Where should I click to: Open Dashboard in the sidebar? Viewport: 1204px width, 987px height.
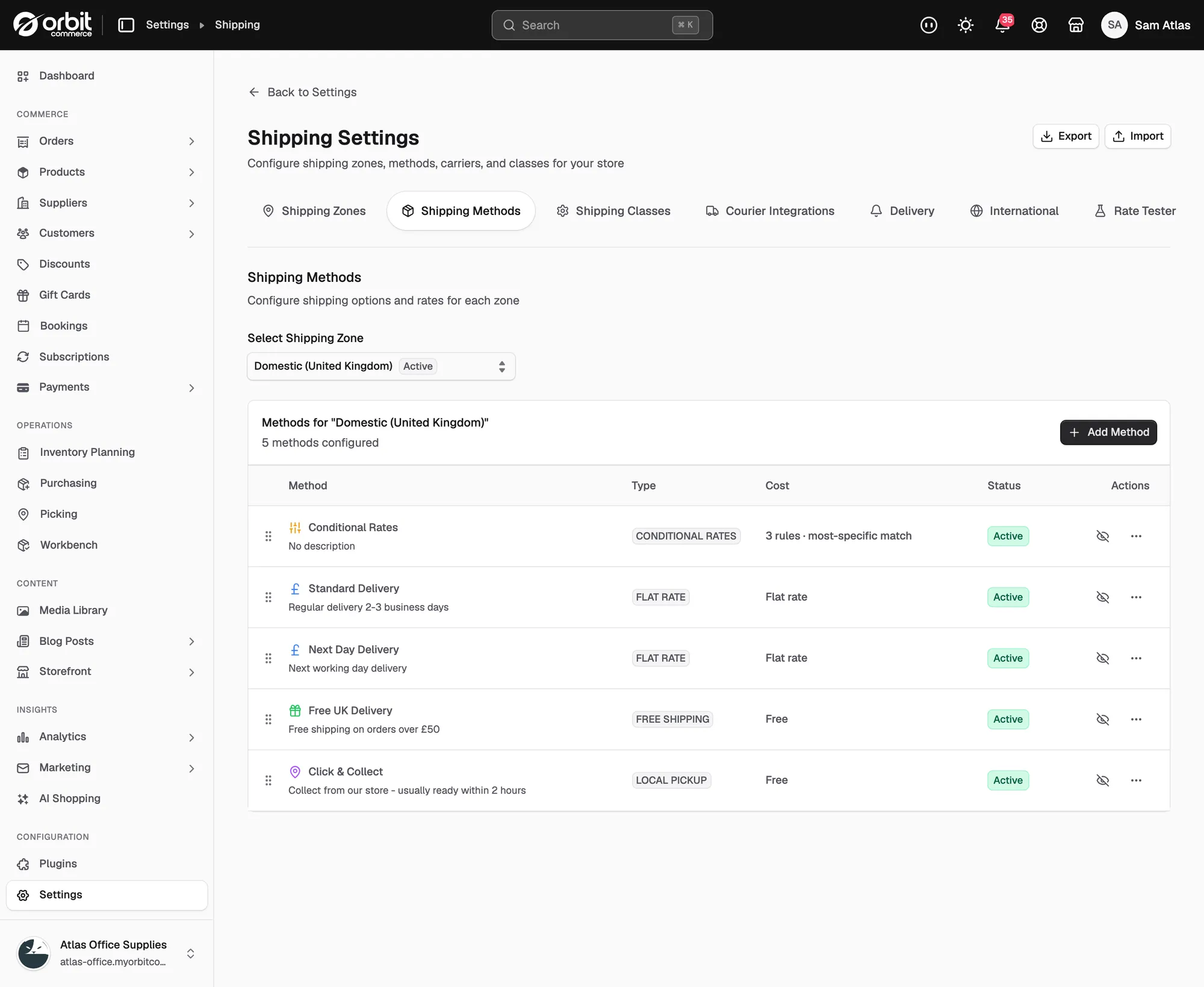tap(107, 76)
